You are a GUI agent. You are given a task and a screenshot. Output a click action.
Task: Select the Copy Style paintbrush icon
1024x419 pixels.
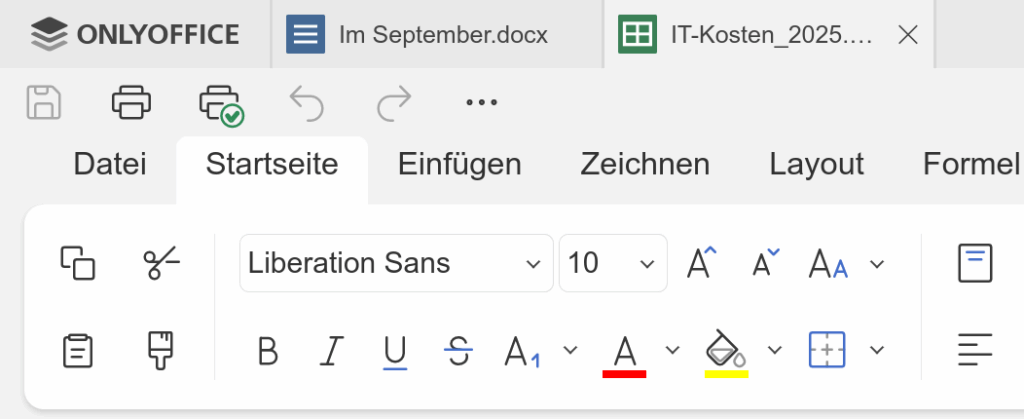click(x=160, y=350)
